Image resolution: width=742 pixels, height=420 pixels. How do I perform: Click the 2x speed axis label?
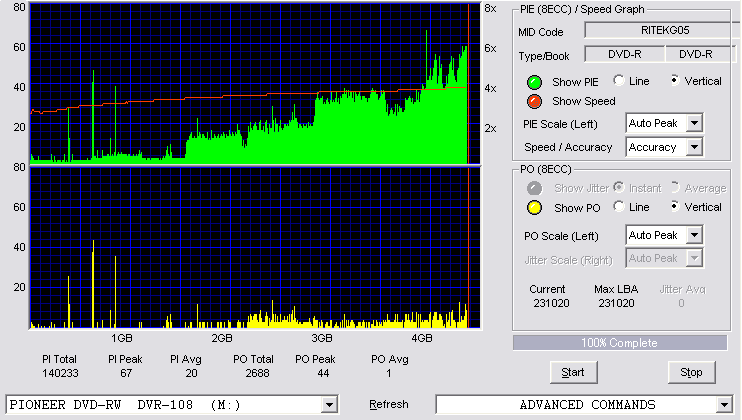click(490, 128)
